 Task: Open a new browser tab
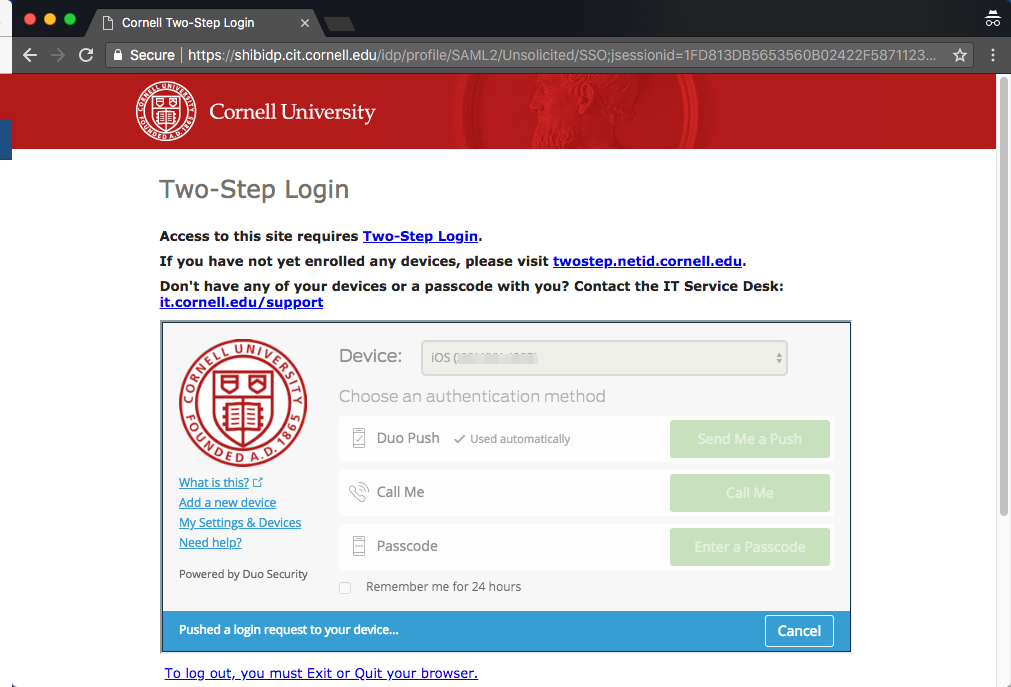(x=339, y=24)
